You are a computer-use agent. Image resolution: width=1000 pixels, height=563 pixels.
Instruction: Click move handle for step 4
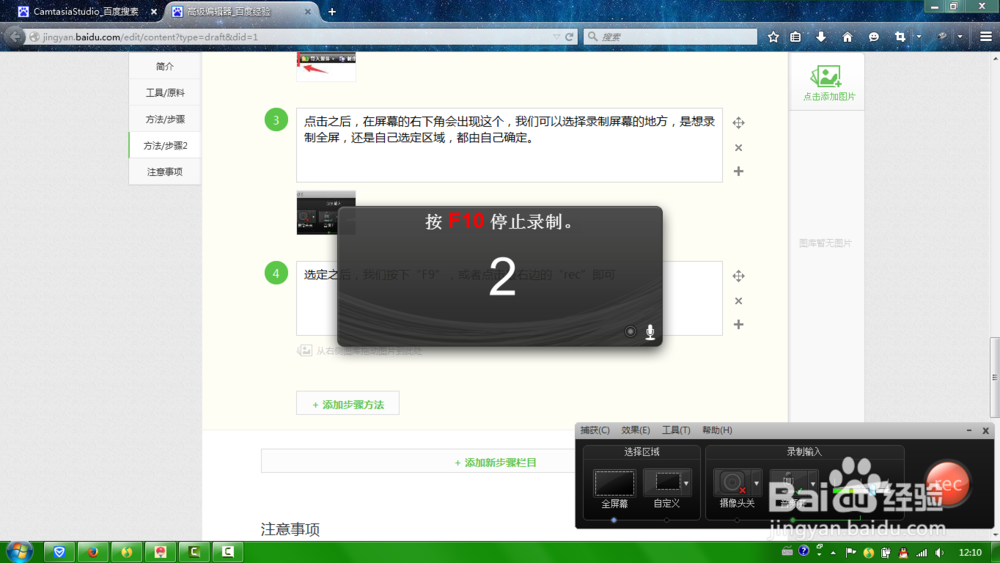[x=739, y=275]
